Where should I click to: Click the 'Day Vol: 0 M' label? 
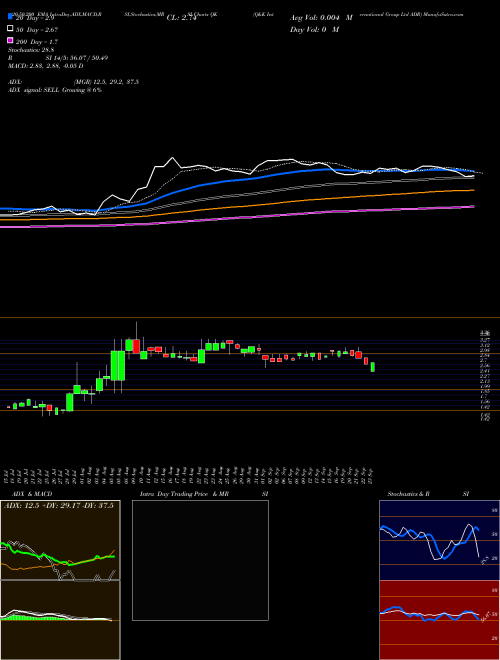314,29
